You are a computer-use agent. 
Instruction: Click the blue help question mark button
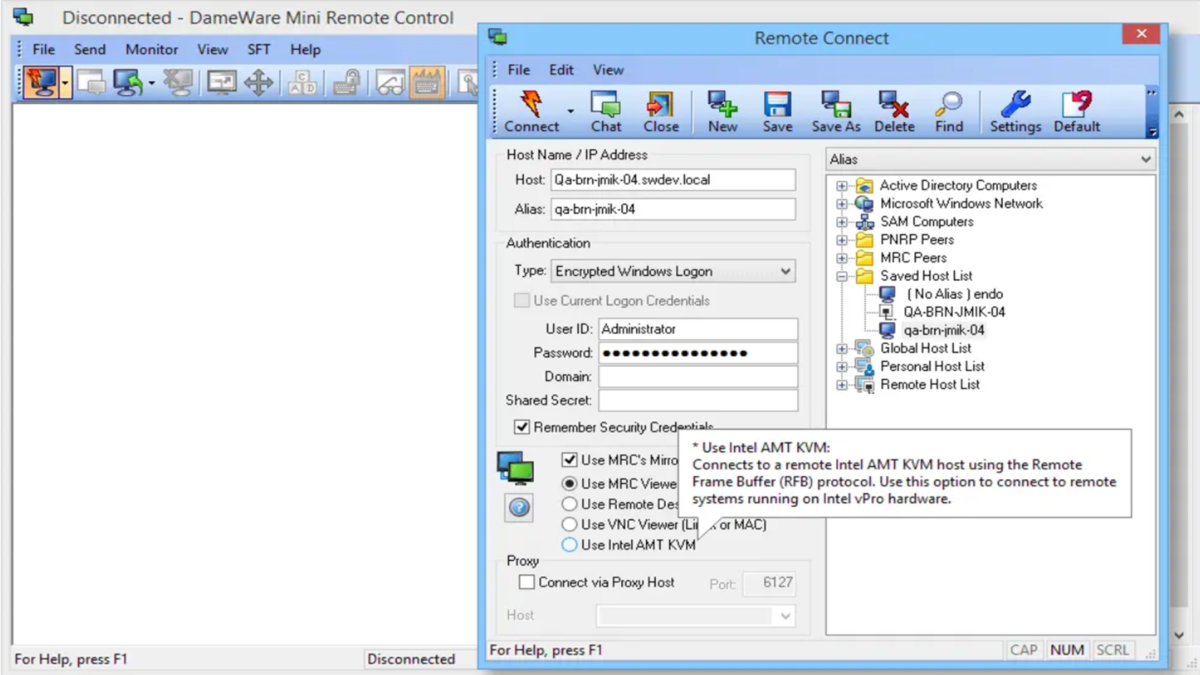[519, 507]
